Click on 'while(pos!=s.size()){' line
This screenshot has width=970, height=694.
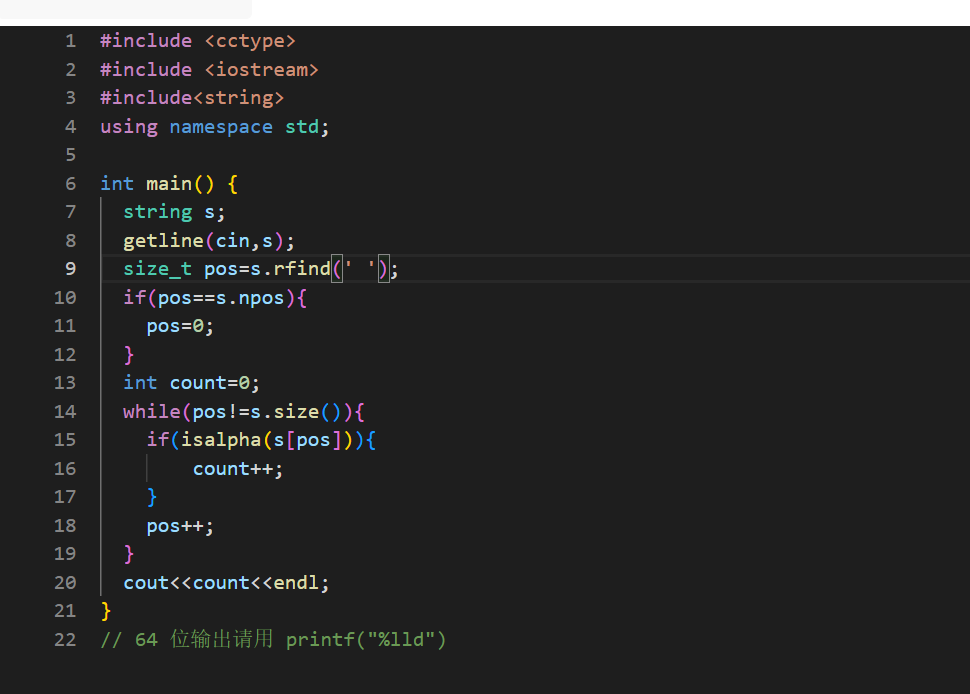(244, 411)
